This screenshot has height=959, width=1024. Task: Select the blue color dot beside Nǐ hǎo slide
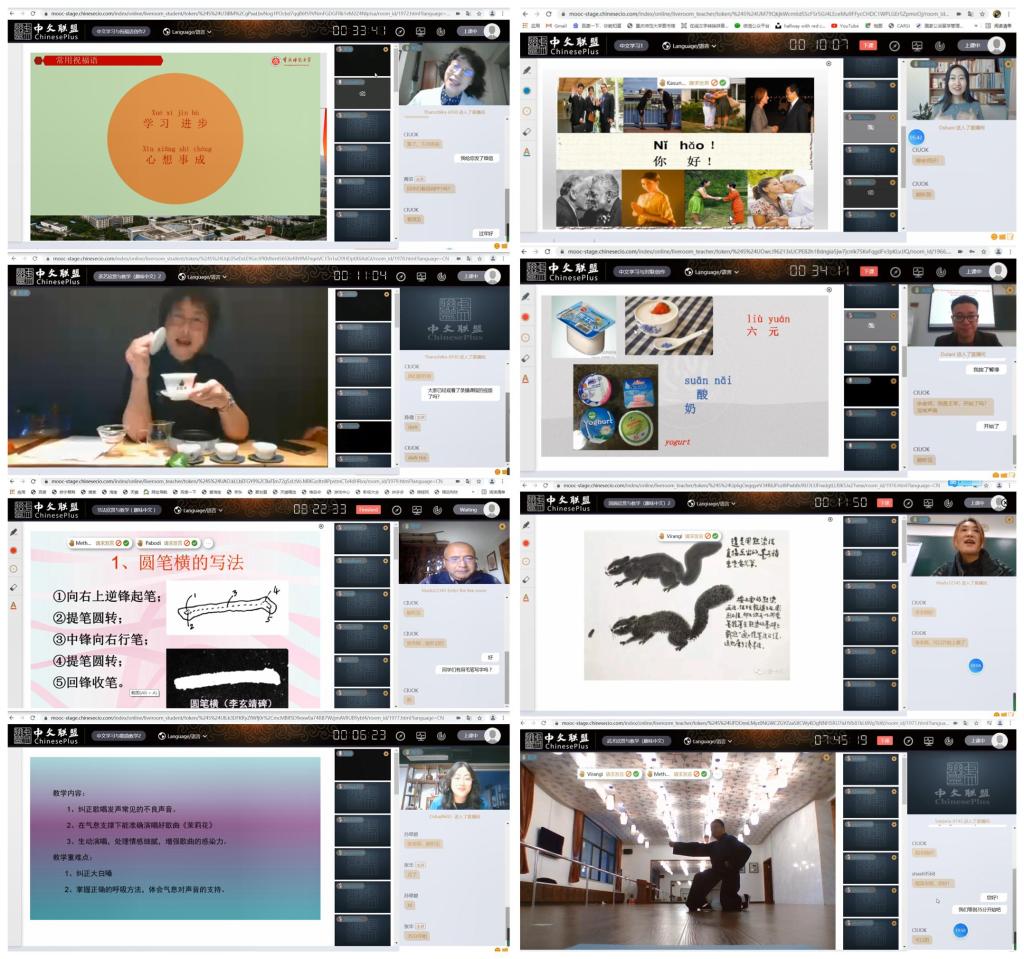[527, 91]
